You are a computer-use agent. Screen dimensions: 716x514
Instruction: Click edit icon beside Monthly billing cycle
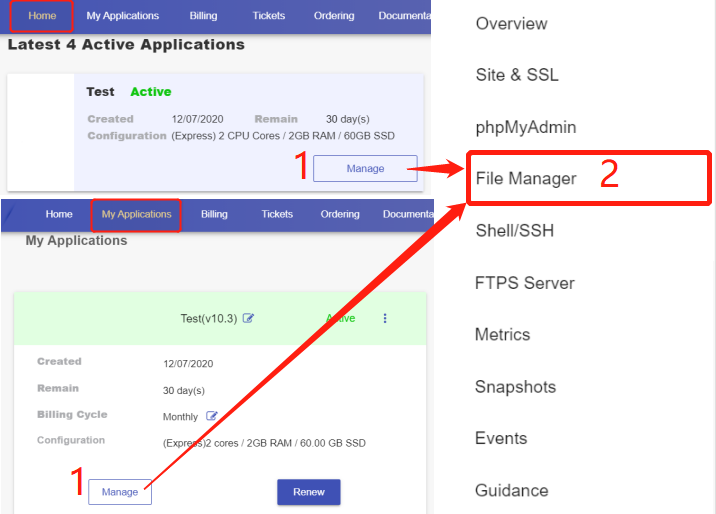coord(212,416)
